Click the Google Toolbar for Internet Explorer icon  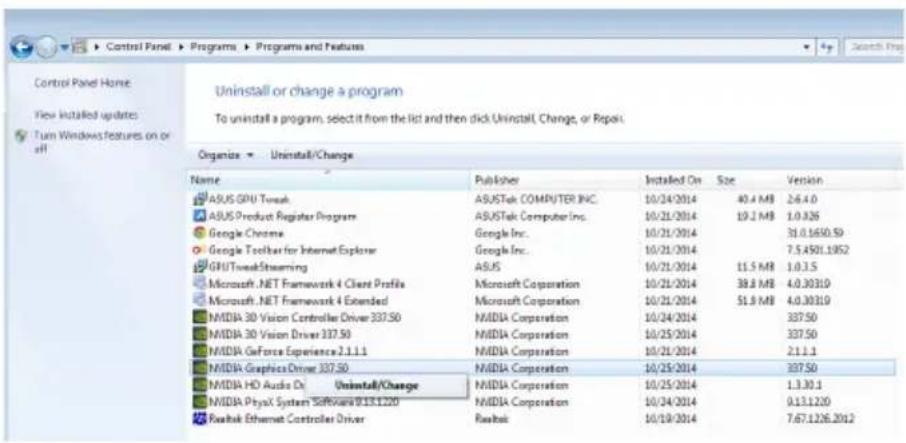point(199,251)
